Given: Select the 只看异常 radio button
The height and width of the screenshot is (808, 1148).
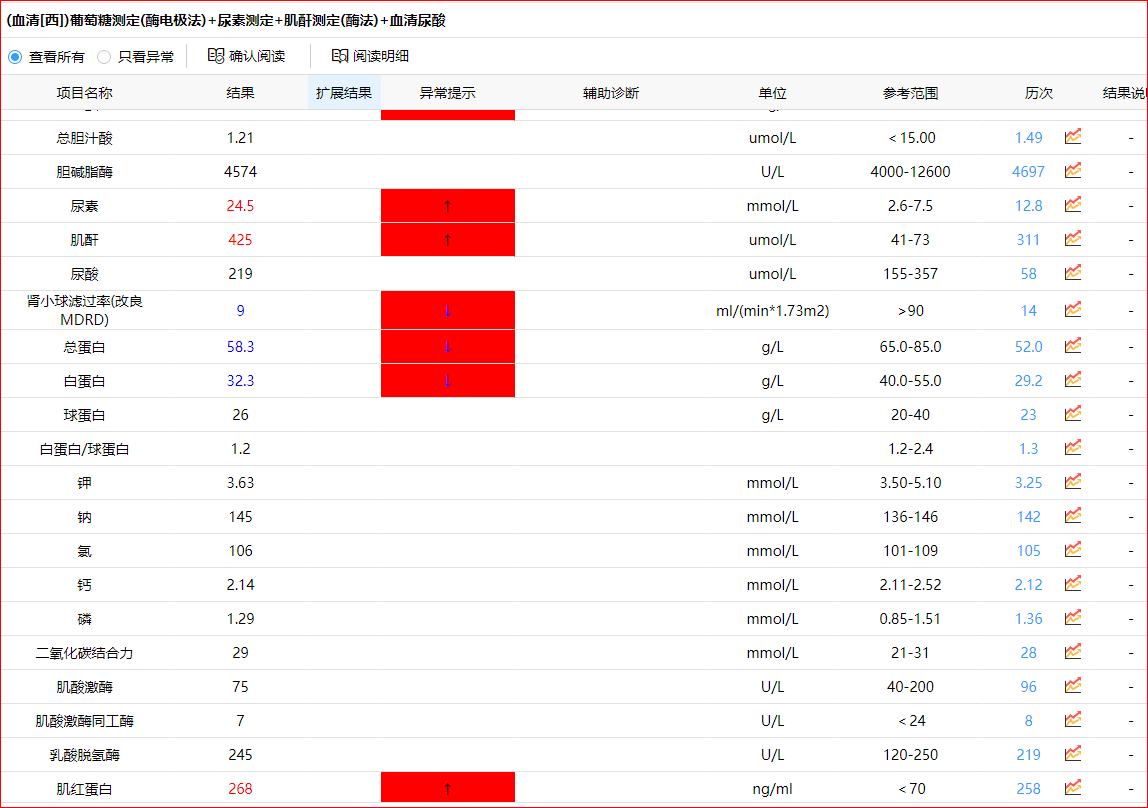Looking at the screenshot, I should coord(105,56).
